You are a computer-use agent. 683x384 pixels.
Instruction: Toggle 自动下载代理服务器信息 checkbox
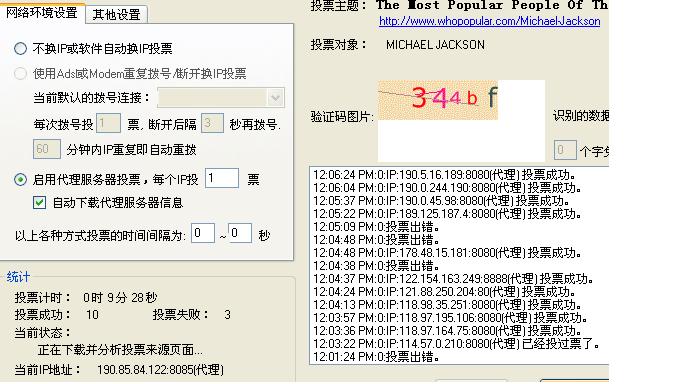tap(39, 202)
